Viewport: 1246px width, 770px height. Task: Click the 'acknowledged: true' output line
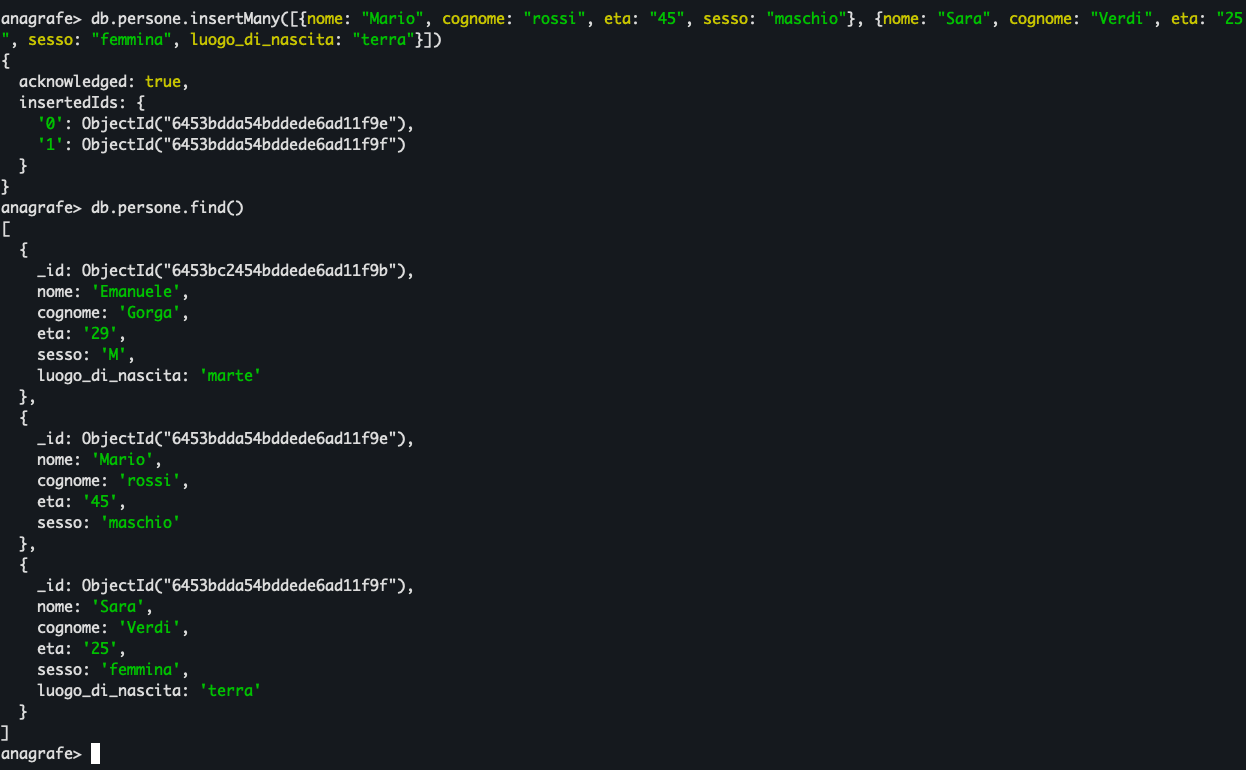103,82
